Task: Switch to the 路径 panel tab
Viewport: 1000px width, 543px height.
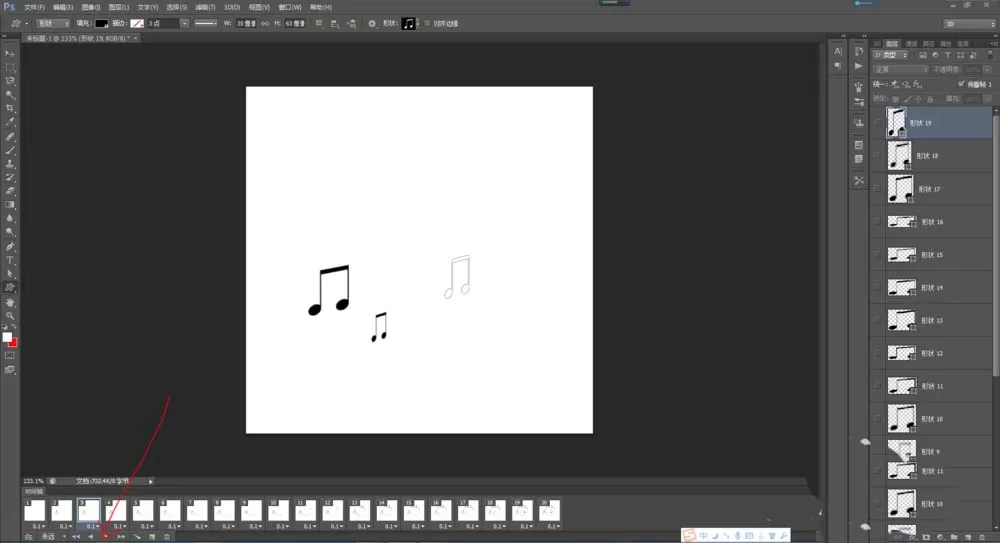Action: pyautogui.click(x=928, y=43)
